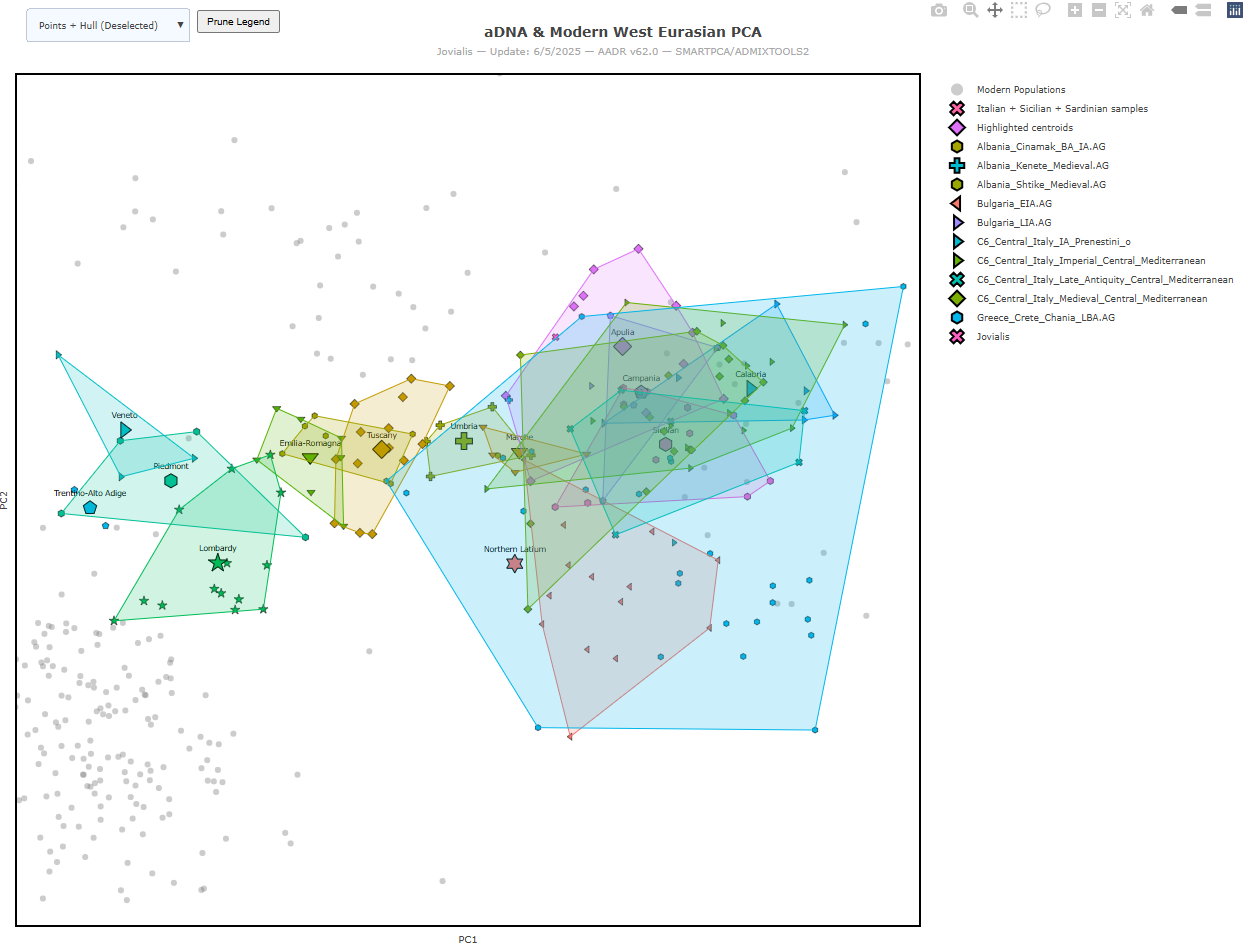Click C6_Central_Italy_Imperial_Central_Mediterranean legend label
The height and width of the screenshot is (943, 1245).
(1091, 260)
